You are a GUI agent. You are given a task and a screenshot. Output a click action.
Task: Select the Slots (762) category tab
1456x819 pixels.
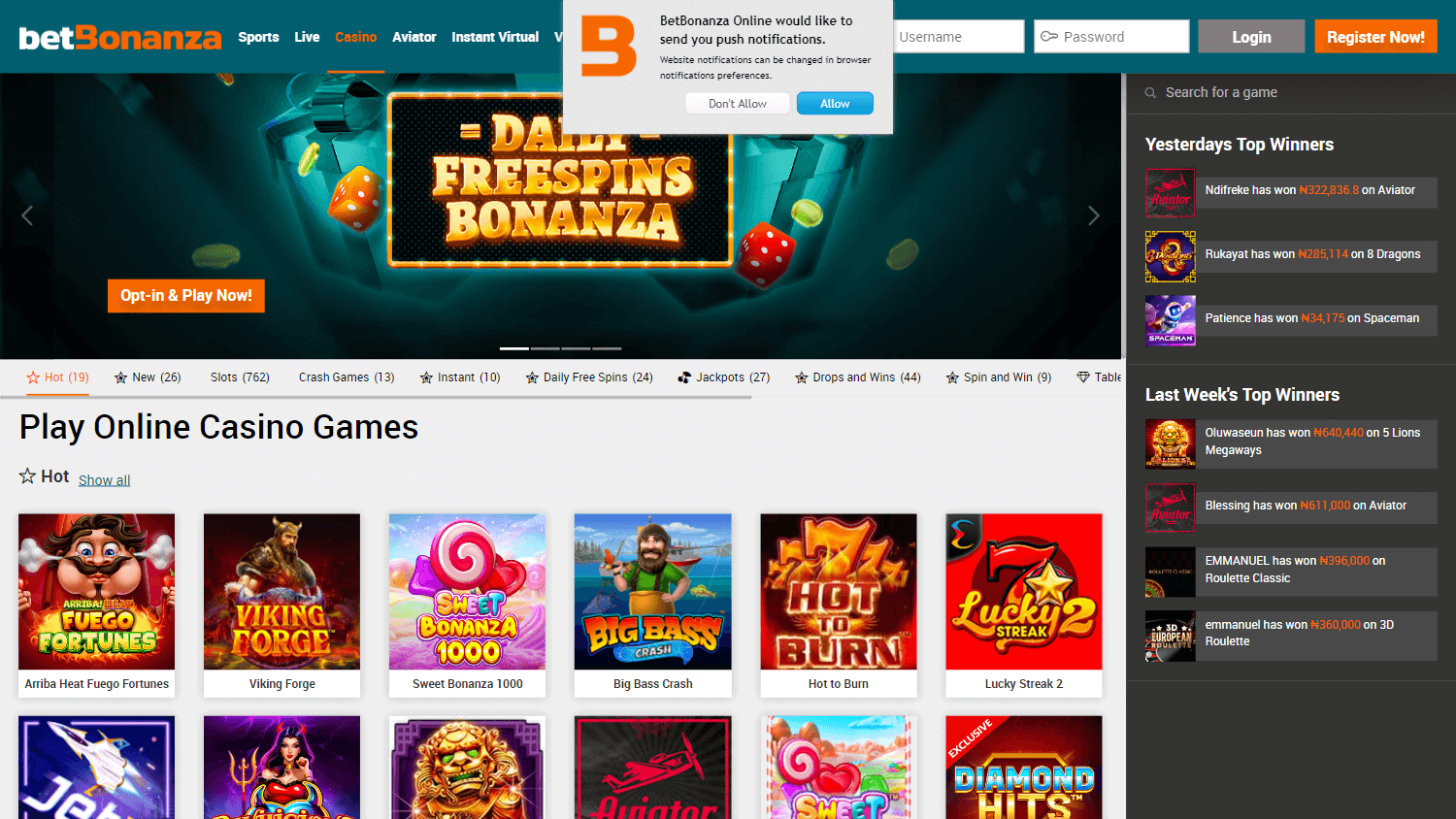click(x=240, y=377)
